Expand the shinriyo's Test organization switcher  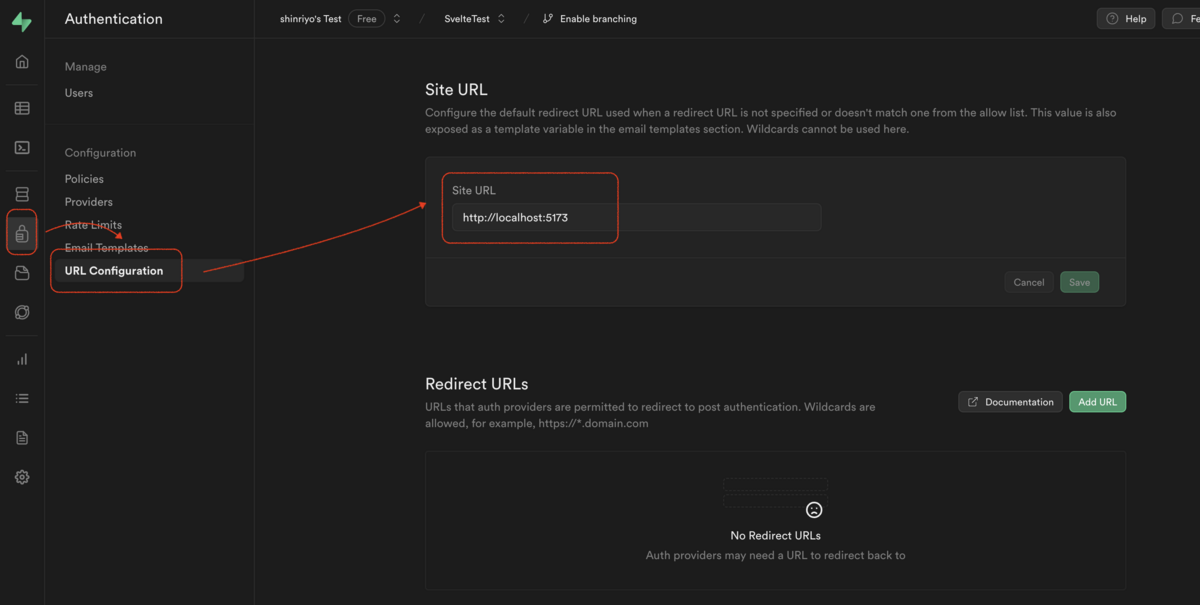click(x=397, y=19)
